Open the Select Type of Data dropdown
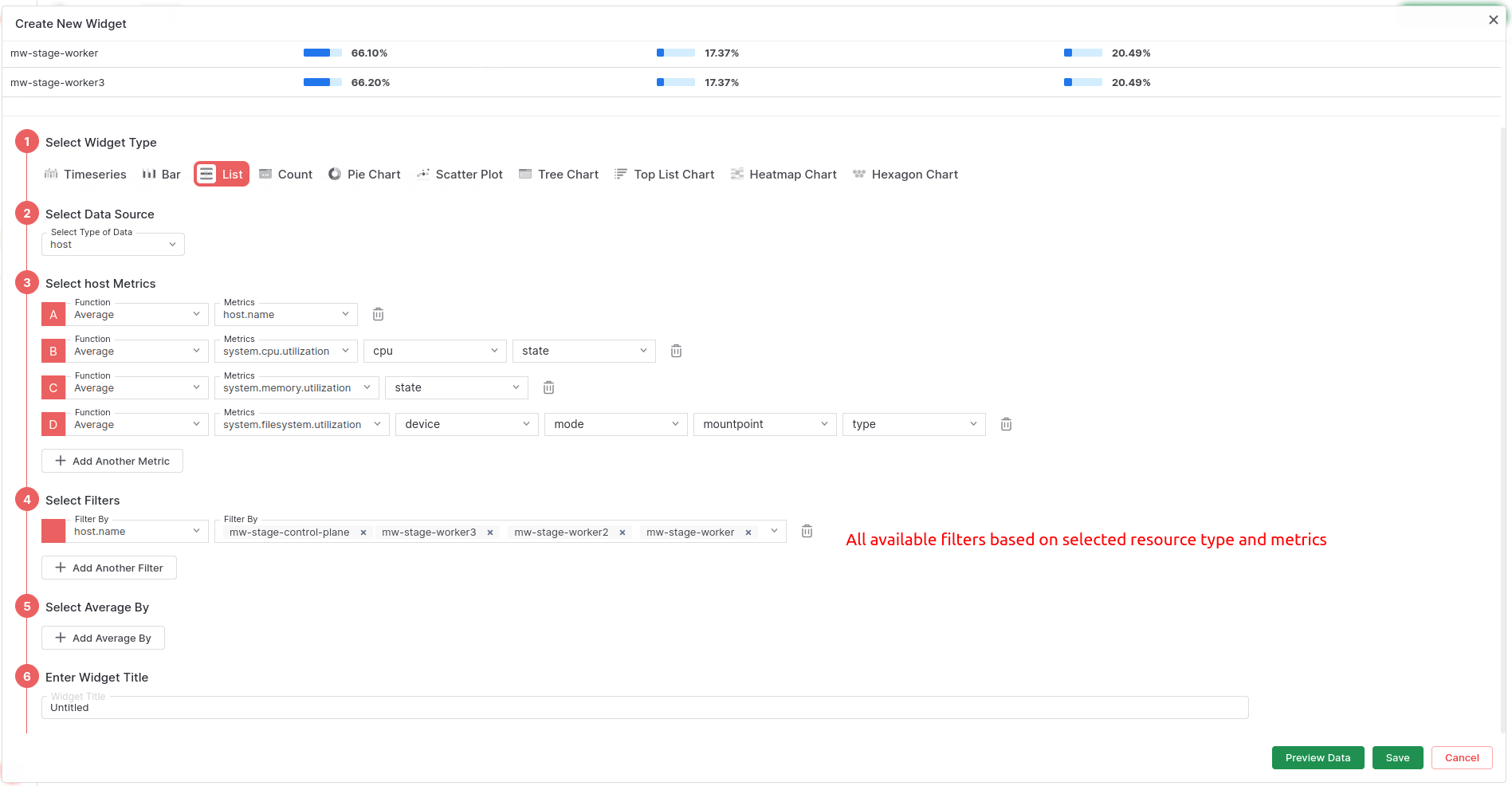1512x786 pixels. coord(113,245)
